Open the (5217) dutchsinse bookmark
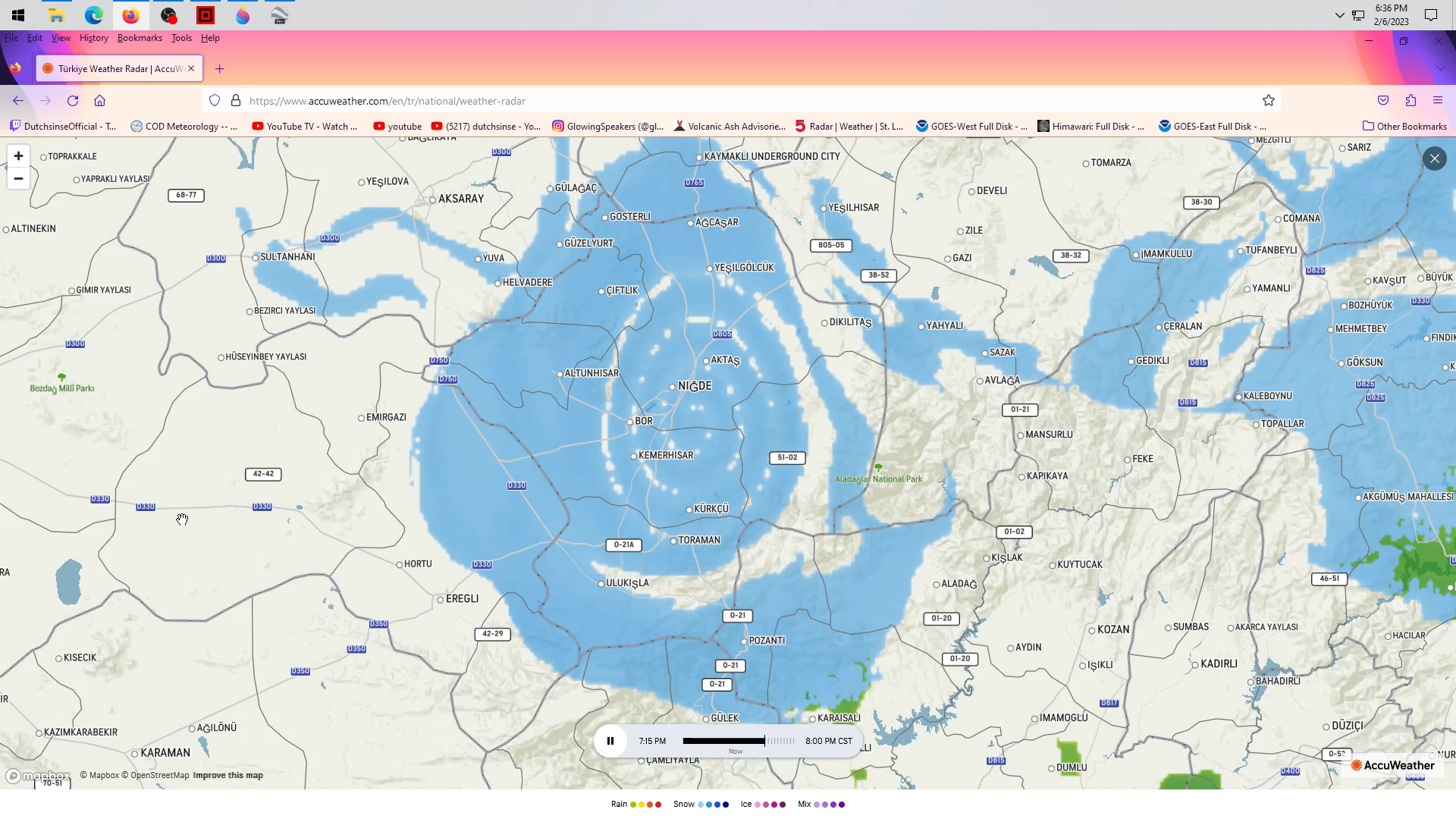This screenshot has height=819, width=1456. coord(485,127)
